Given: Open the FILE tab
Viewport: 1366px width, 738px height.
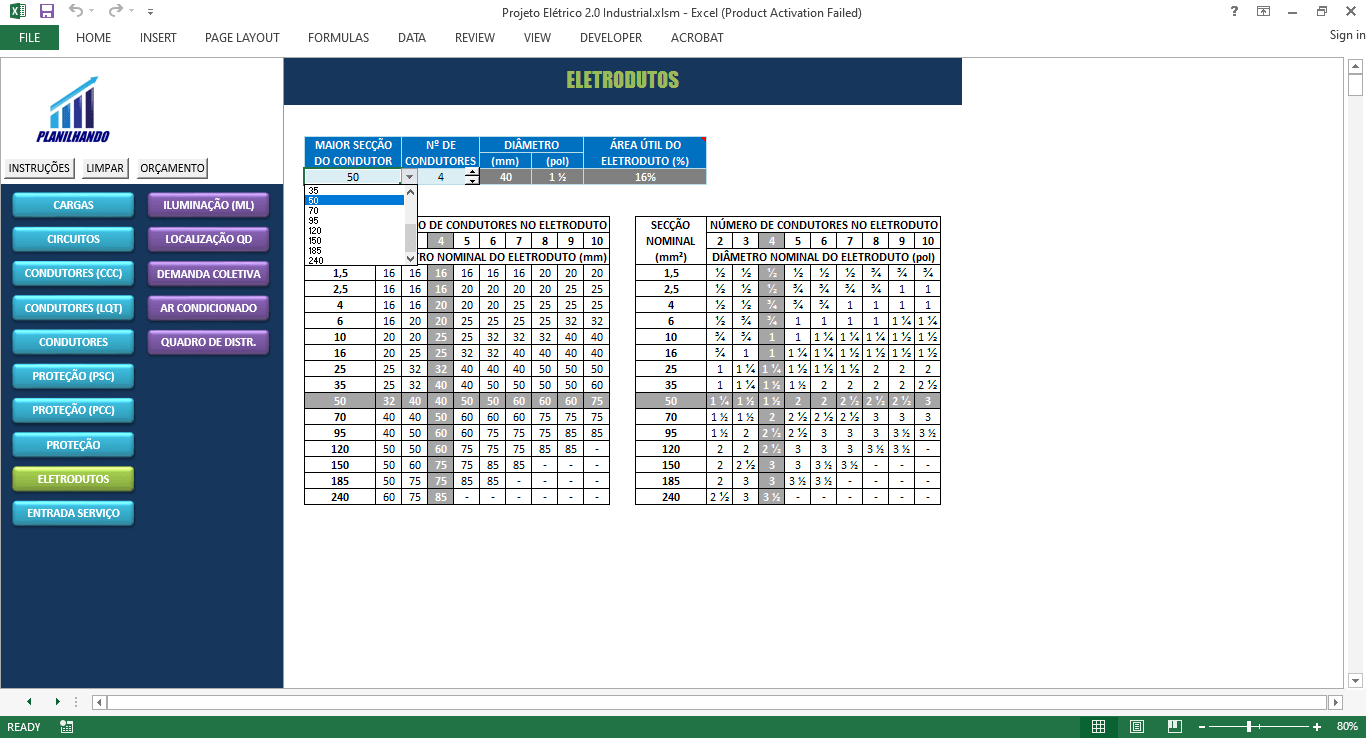Looking at the screenshot, I should click(29, 38).
